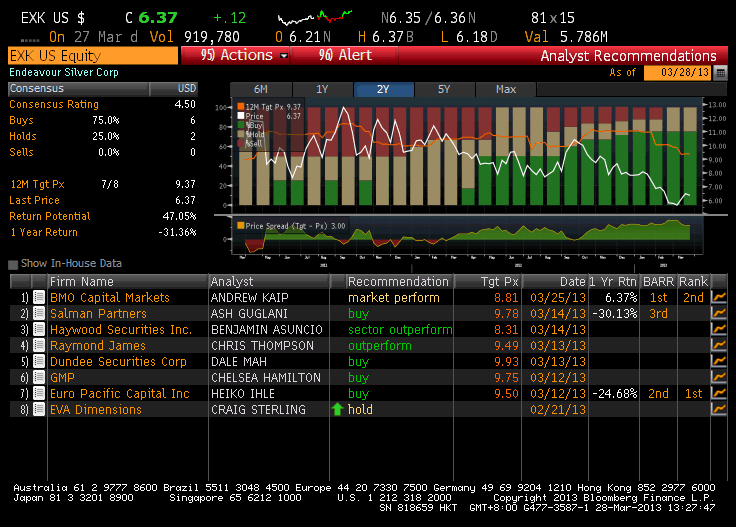The image size is (736, 527).
Task: Open report document icon for GMP
Action: 39,377
